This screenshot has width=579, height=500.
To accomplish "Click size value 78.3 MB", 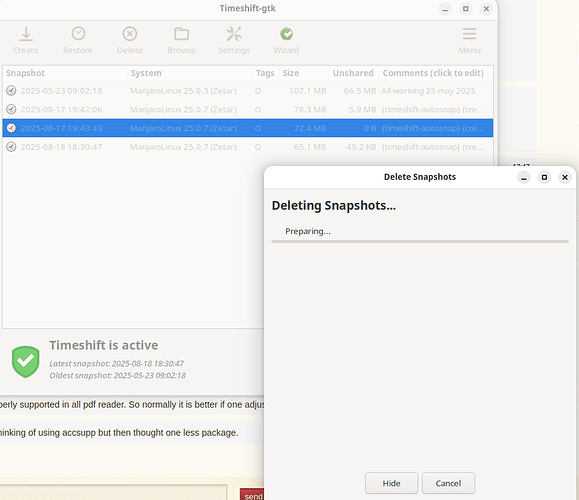I will (x=310, y=110).
